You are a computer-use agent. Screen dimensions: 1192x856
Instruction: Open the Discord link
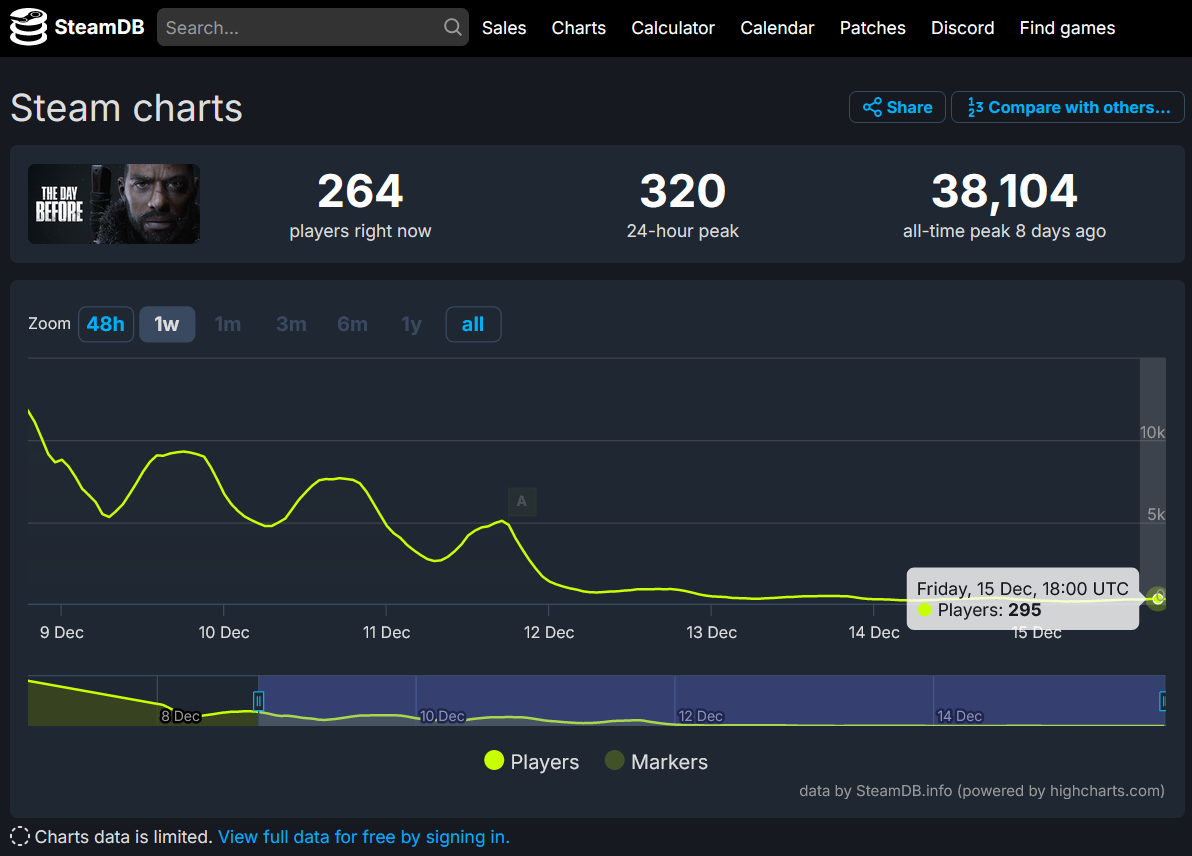tap(962, 28)
